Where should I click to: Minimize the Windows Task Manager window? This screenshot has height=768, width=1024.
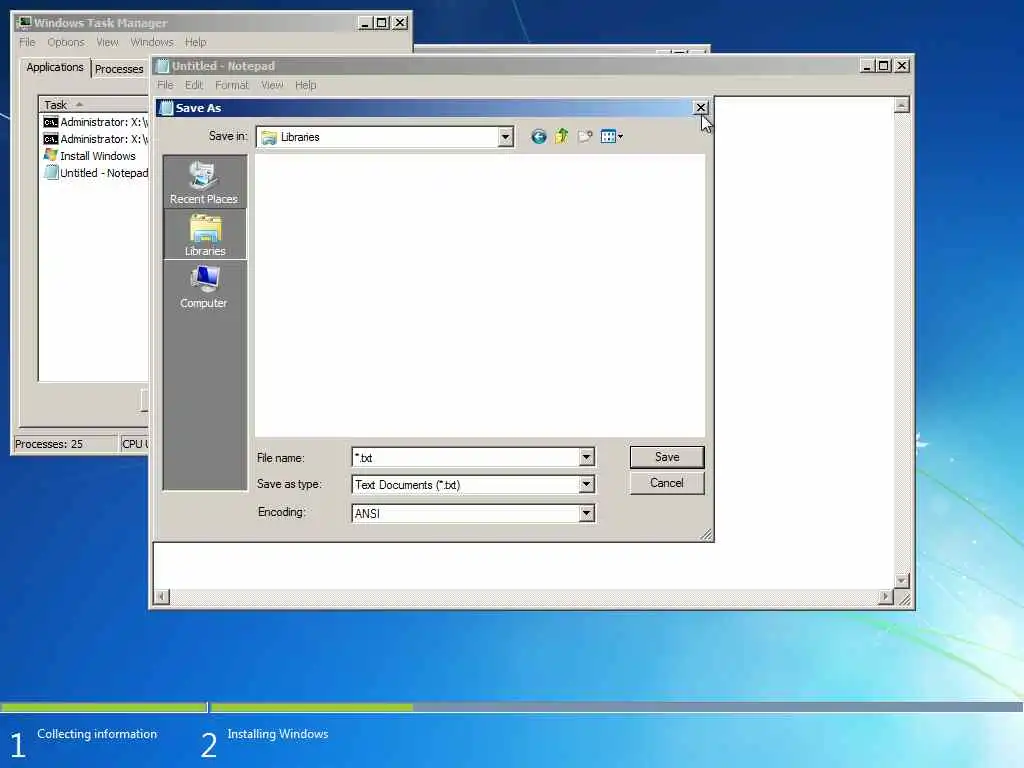click(x=365, y=23)
